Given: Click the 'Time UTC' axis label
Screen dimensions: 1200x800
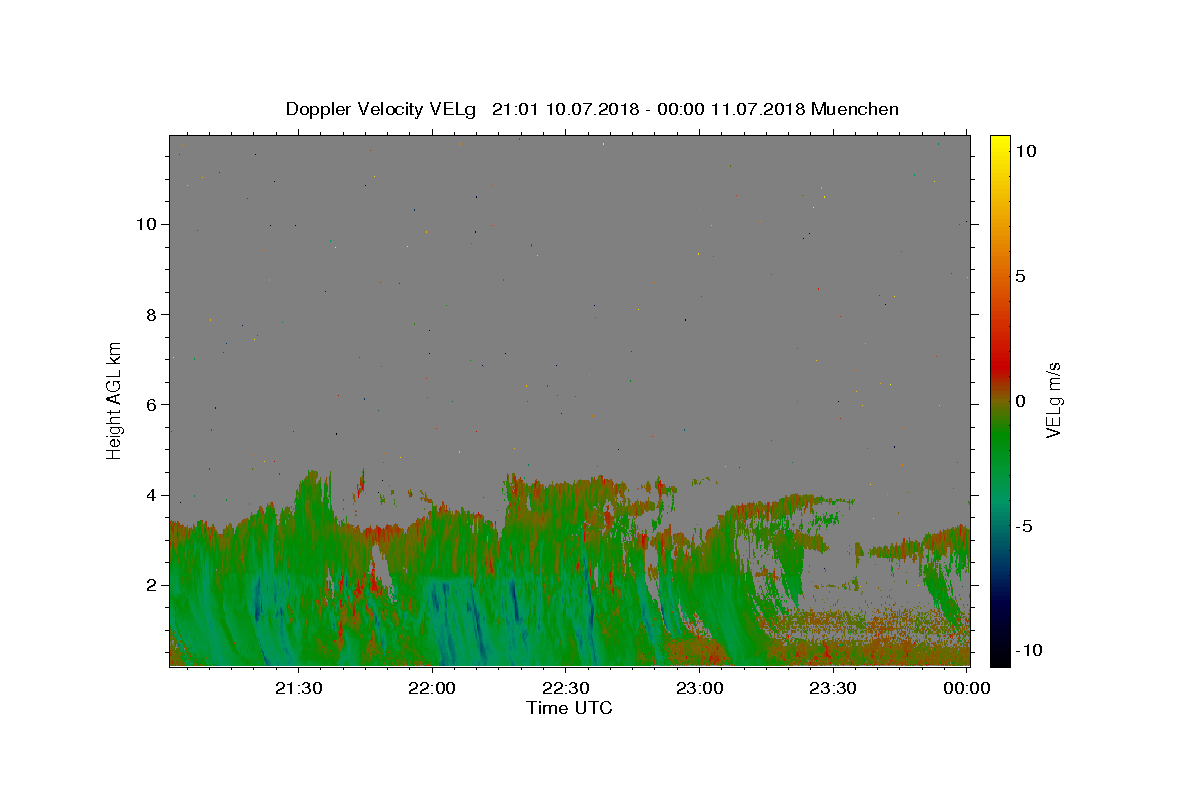Looking at the screenshot, I should [569, 708].
